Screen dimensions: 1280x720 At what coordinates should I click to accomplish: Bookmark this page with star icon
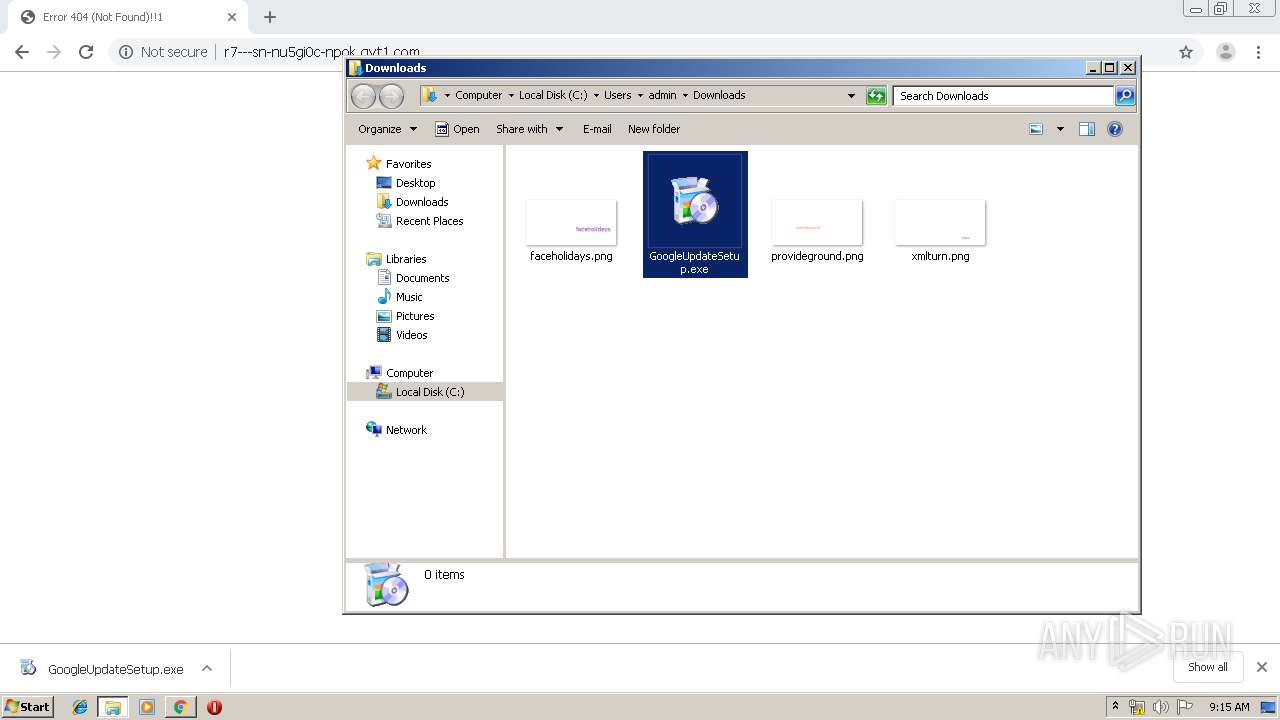point(1186,52)
